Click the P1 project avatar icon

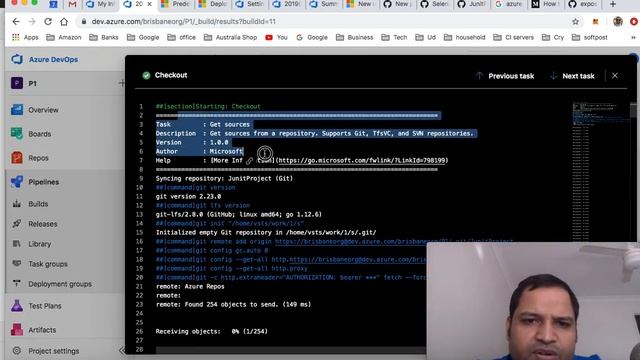tap(17, 83)
